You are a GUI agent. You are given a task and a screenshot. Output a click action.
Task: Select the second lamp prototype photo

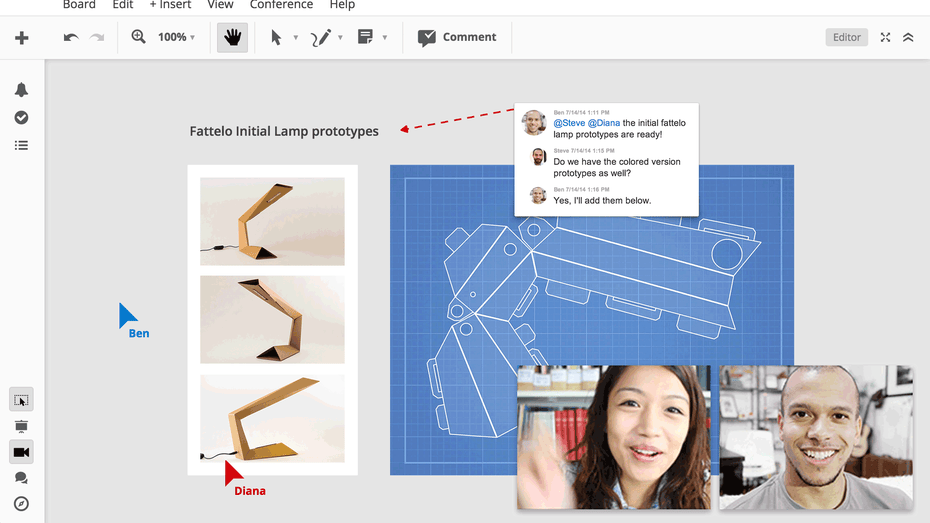click(272, 319)
